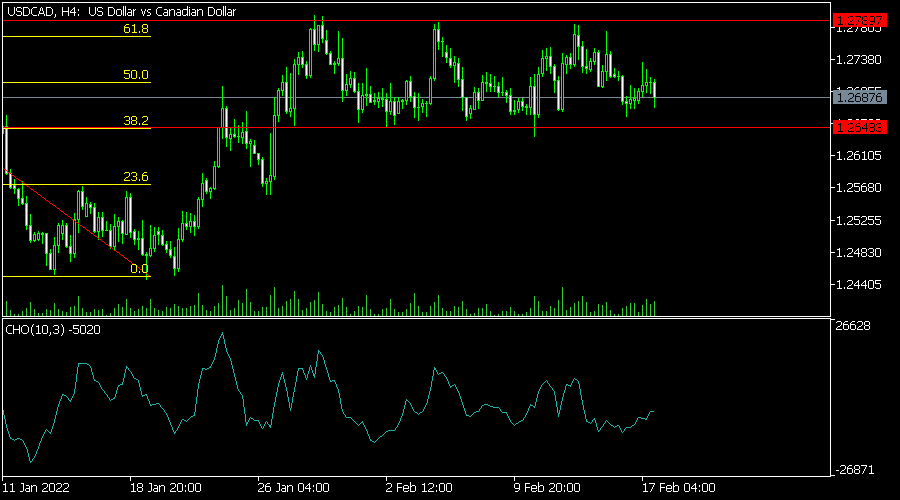Click the 18 Jan 20:00 time axis label
The height and width of the screenshot is (500, 900).
tap(166, 488)
